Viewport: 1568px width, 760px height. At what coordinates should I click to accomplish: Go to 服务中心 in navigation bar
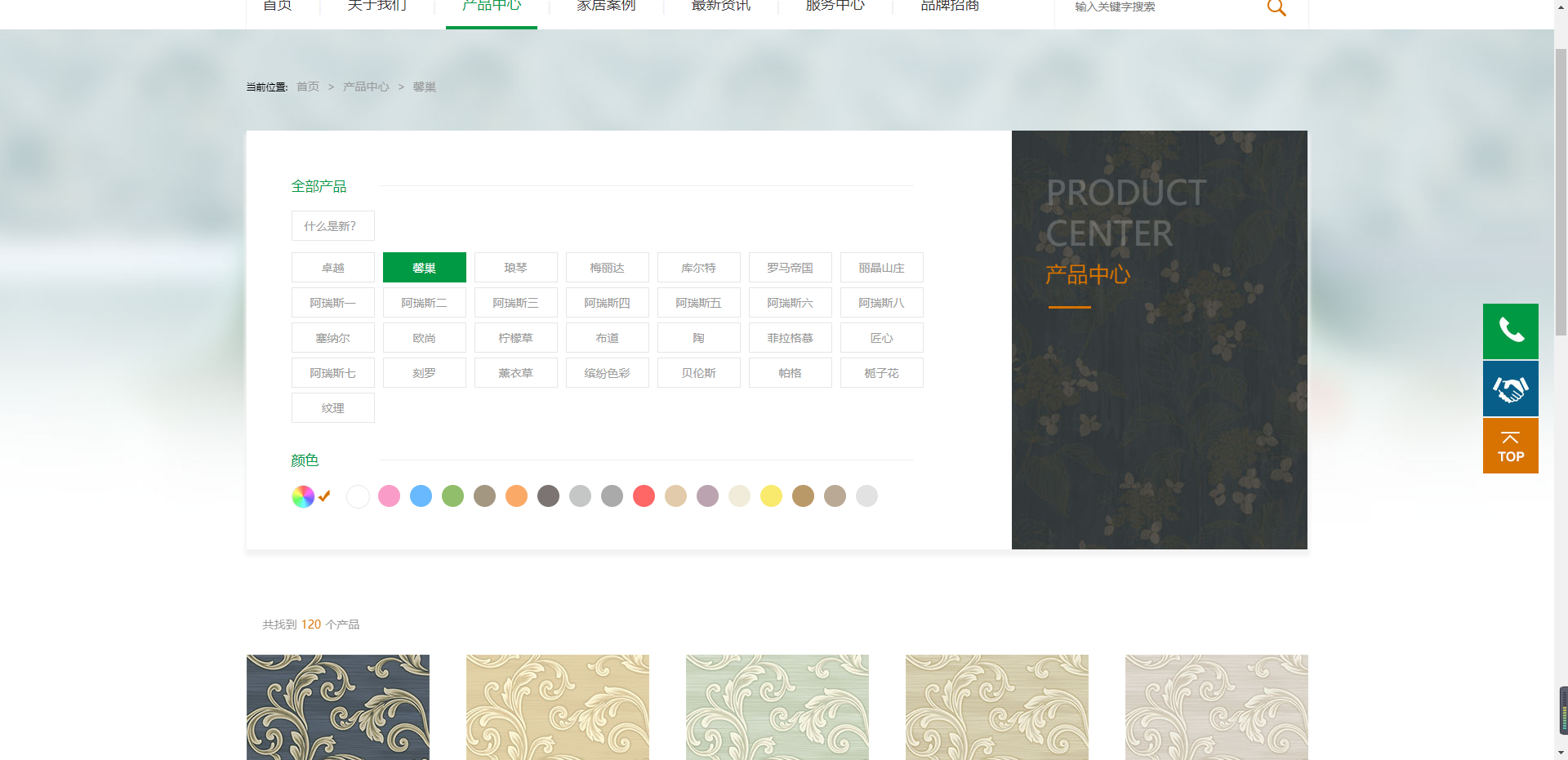[x=835, y=8]
